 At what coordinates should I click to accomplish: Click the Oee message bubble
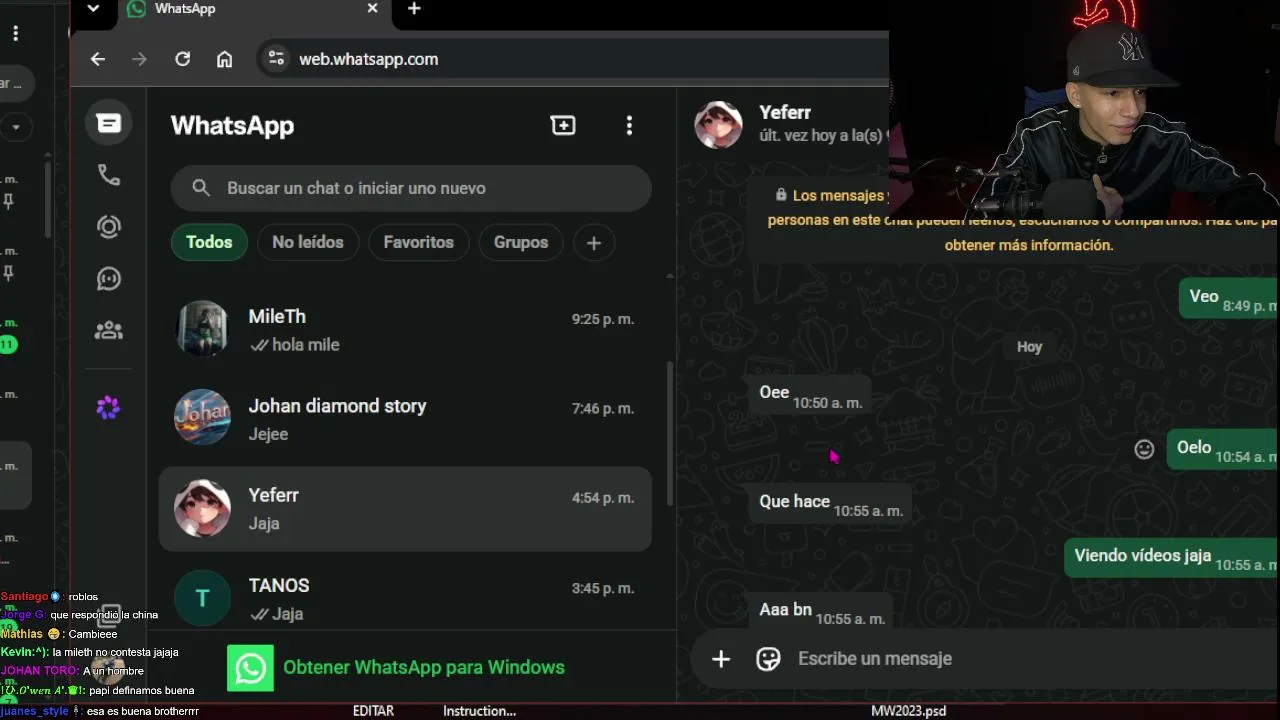[810, 394]
